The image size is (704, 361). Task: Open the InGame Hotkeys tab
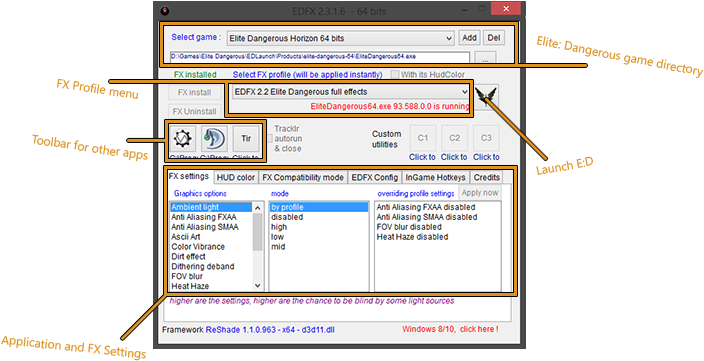coord(436,178)
